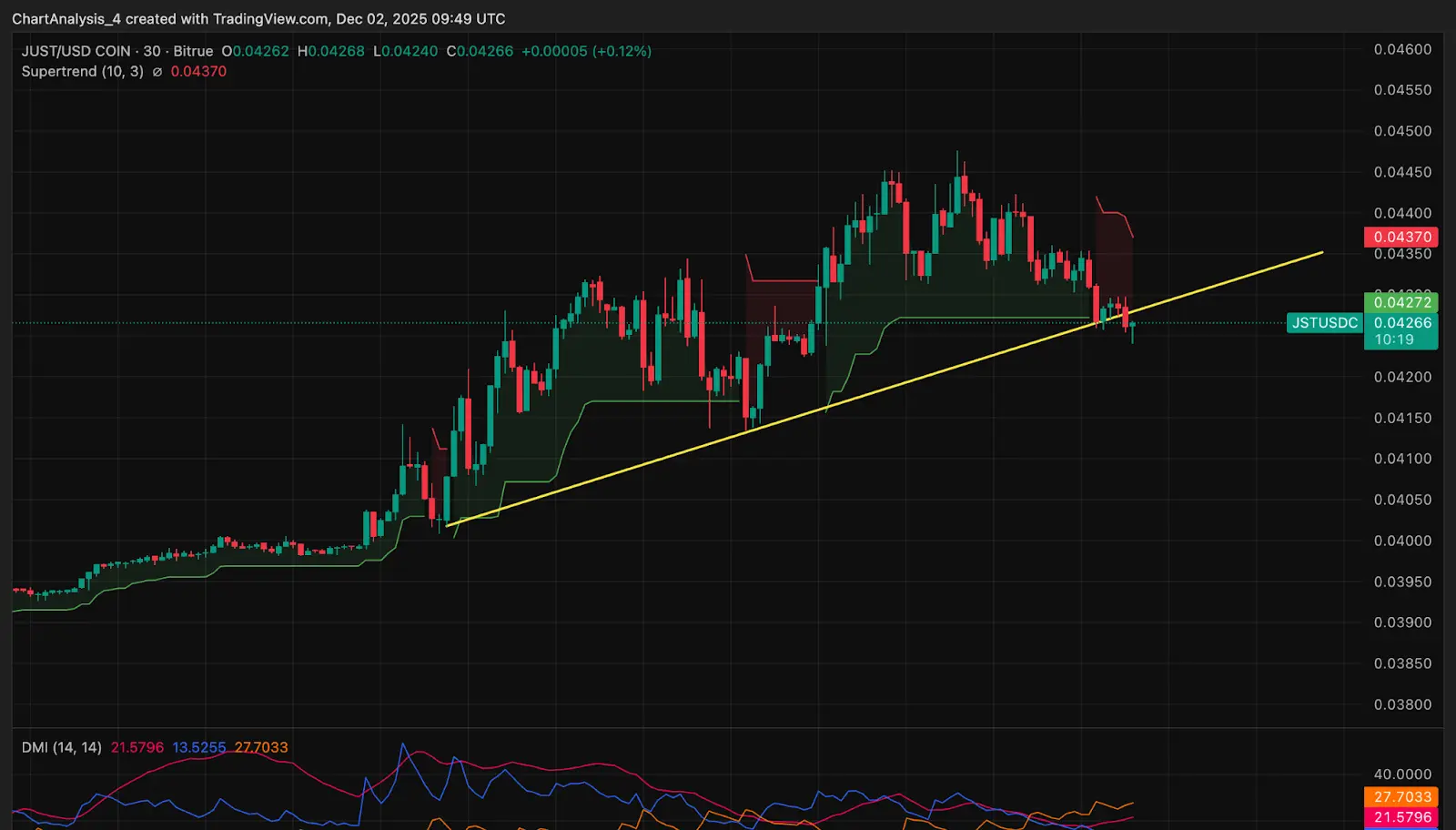Click the 0.03850 price axis label
1456x830 pixels.
click(1402, 663)
